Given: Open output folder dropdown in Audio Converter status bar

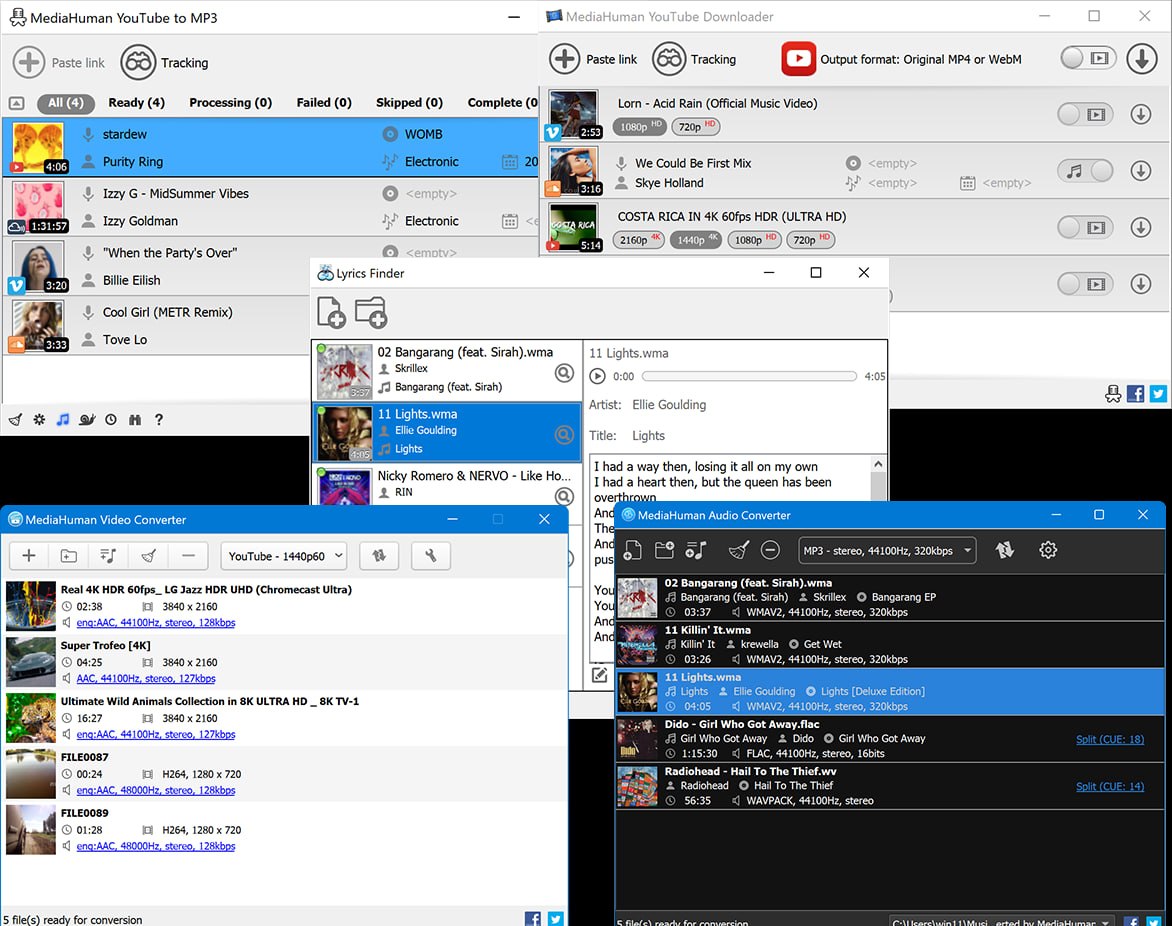Looking at the screenshot, I should click(x=1001, y=921).
